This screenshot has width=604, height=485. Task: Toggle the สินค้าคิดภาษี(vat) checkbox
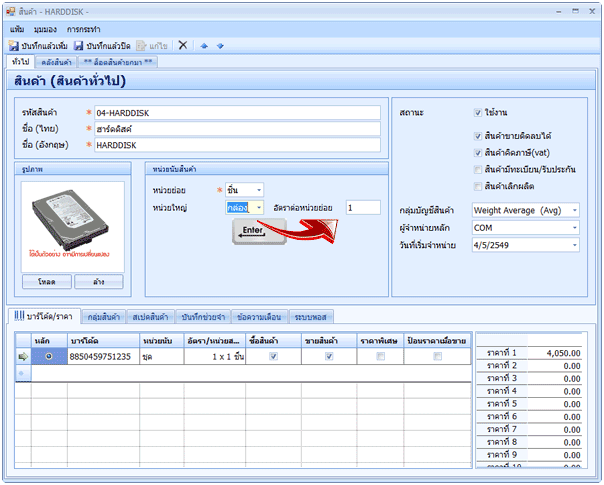click(x=478, y=152)
